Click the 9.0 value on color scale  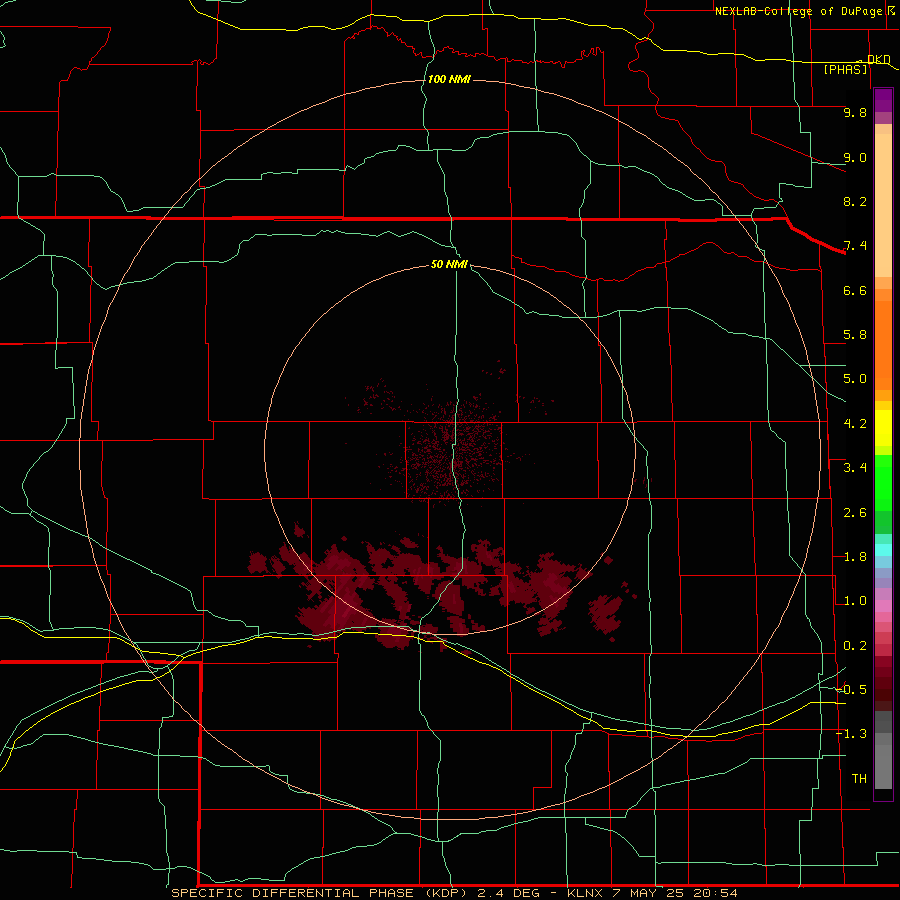coord(855,157)
